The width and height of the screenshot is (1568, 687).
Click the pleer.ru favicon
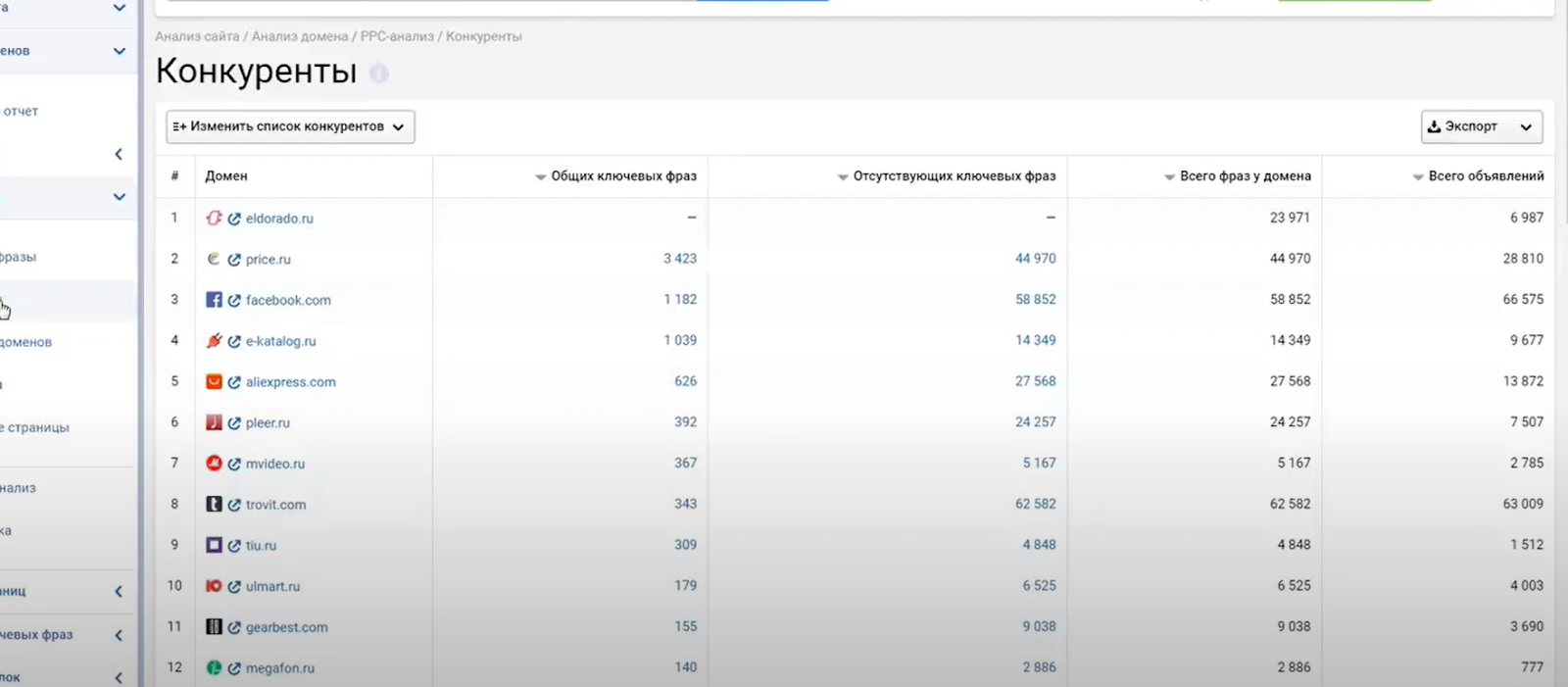coord(214,422)
